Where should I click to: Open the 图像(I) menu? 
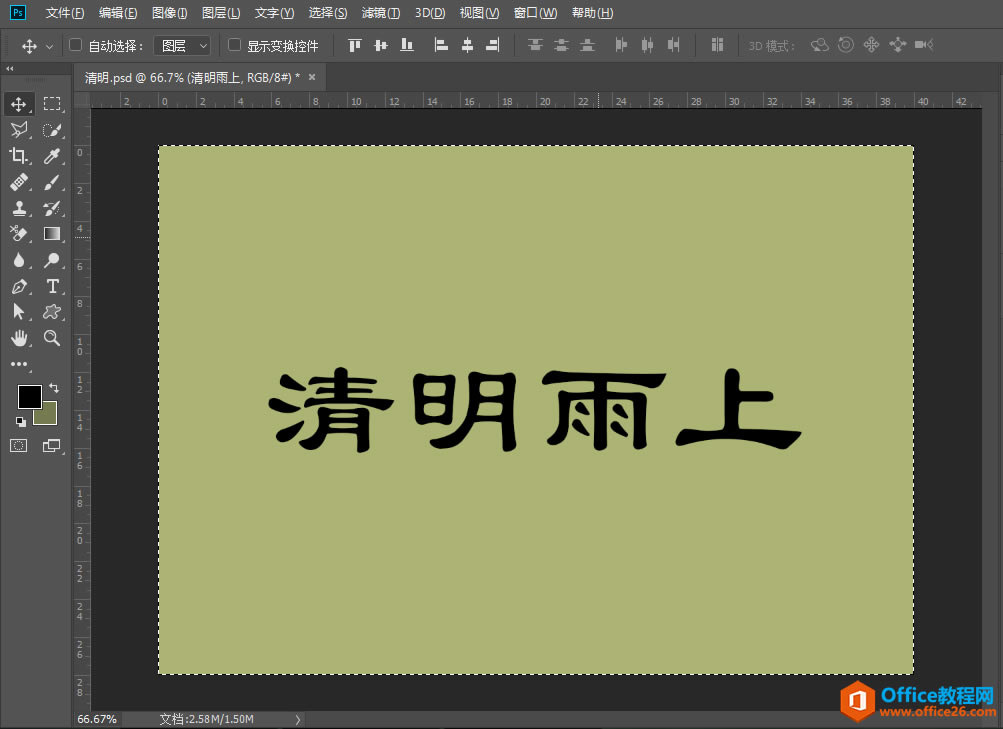click(x=170, y=13)
